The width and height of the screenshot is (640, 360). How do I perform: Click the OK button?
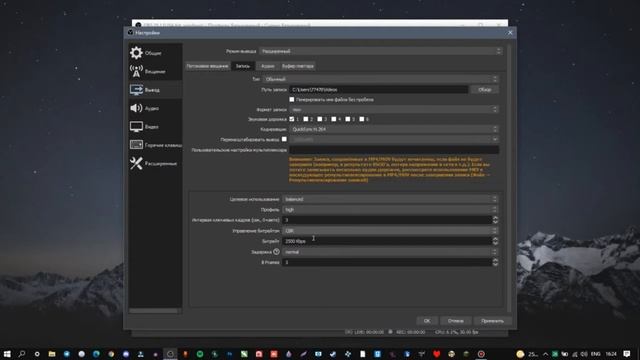click(427, 321)
